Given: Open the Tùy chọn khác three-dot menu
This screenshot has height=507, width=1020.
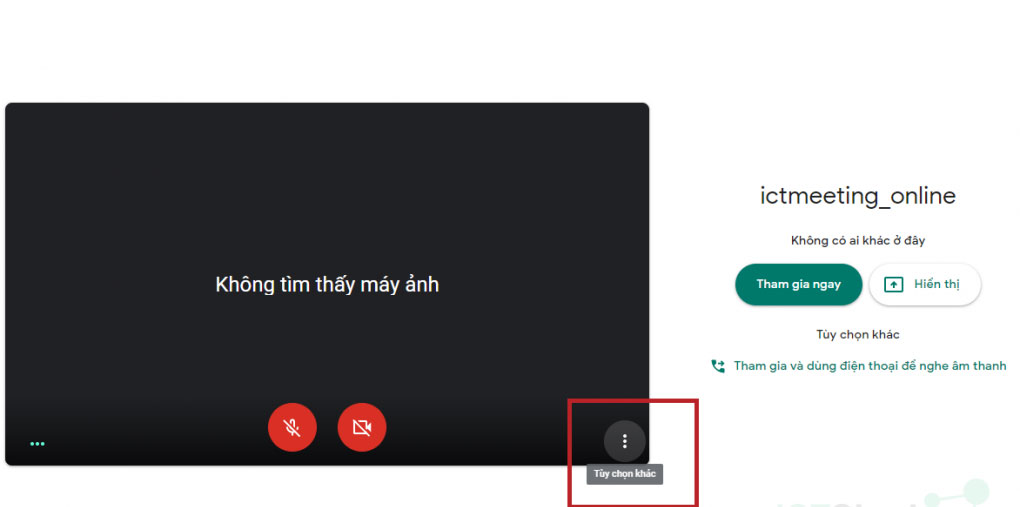Looking at the screenshot, I should click(x=624, y=441).
